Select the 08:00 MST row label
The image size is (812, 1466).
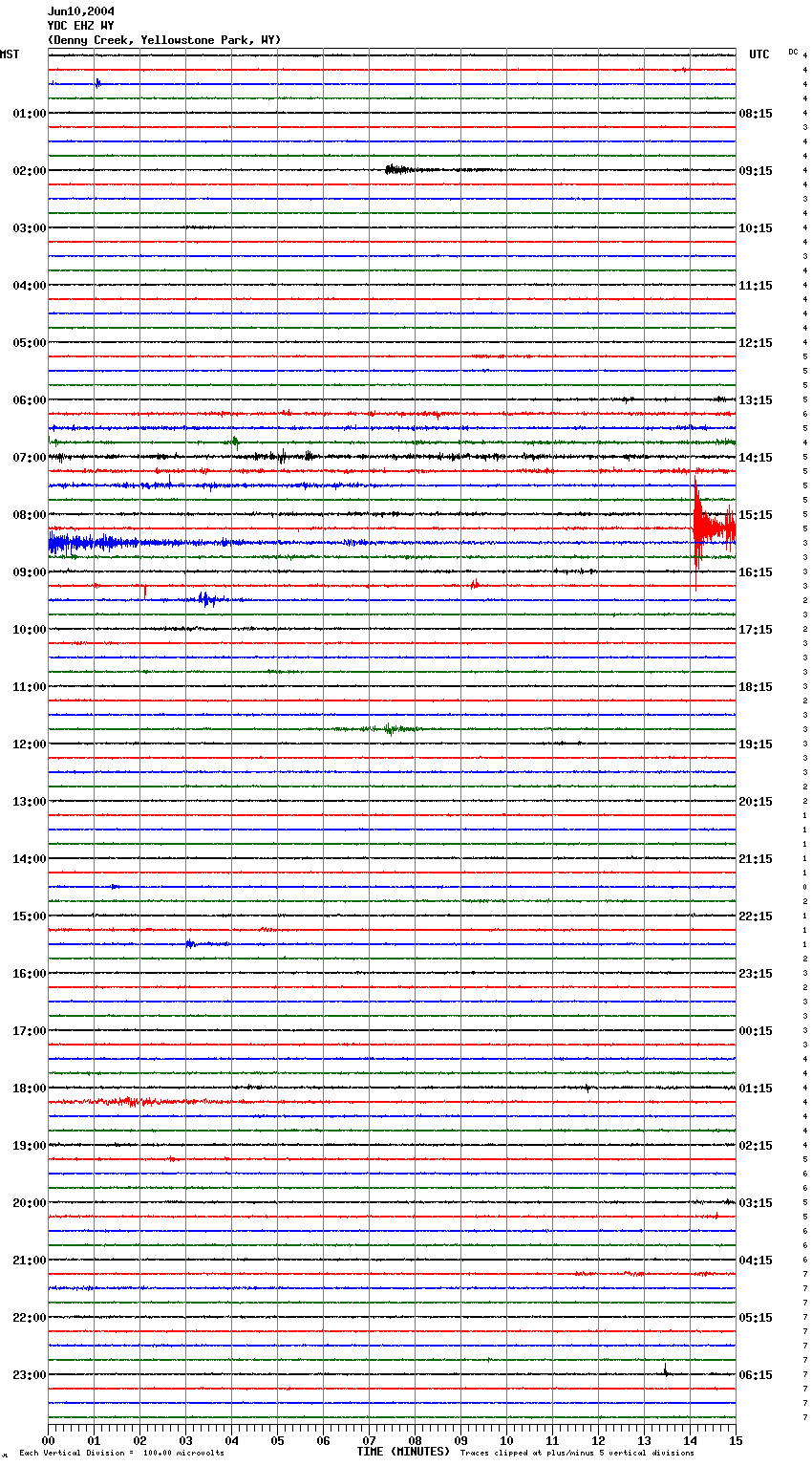[30, 515]
